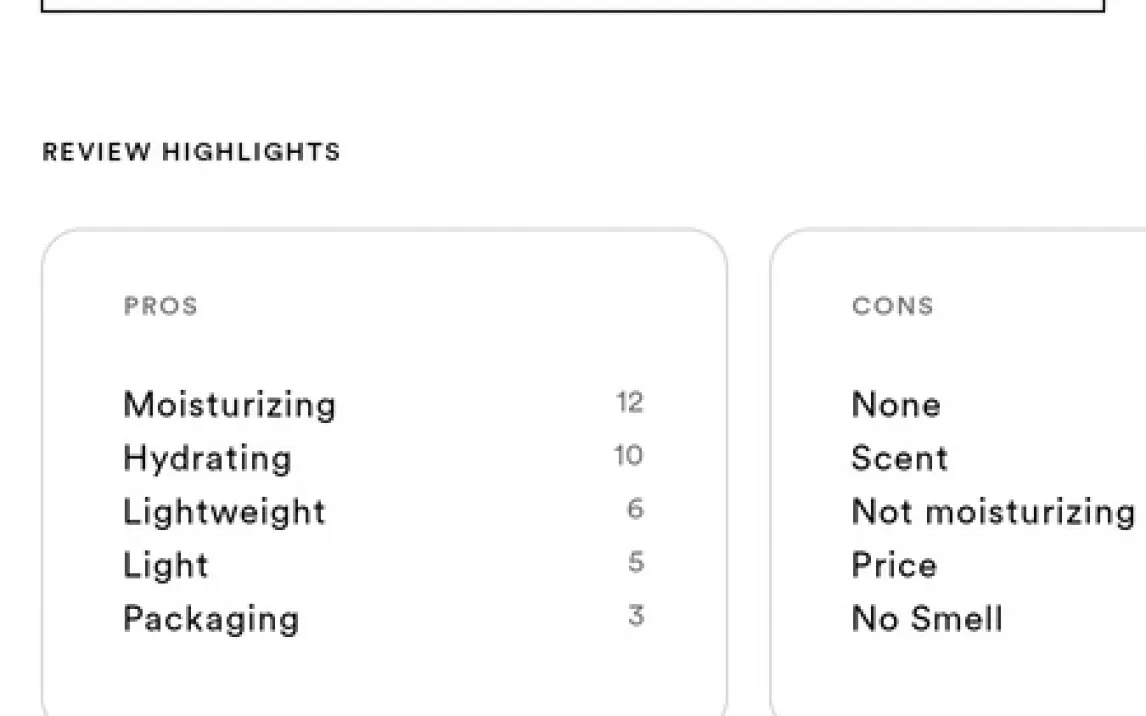Select the No Smell con highlight

click(927, 619)
